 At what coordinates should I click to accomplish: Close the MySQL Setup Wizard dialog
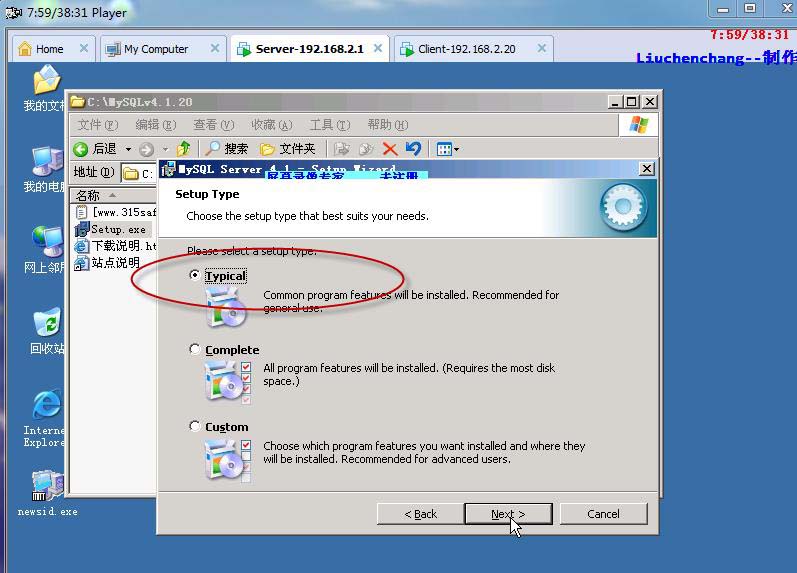646,169
